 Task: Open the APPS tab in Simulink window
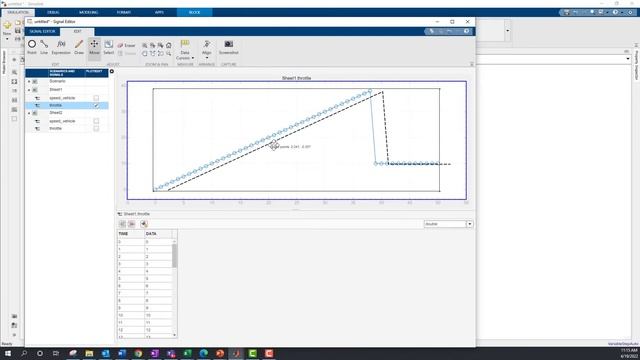click(x=159, y=12)
